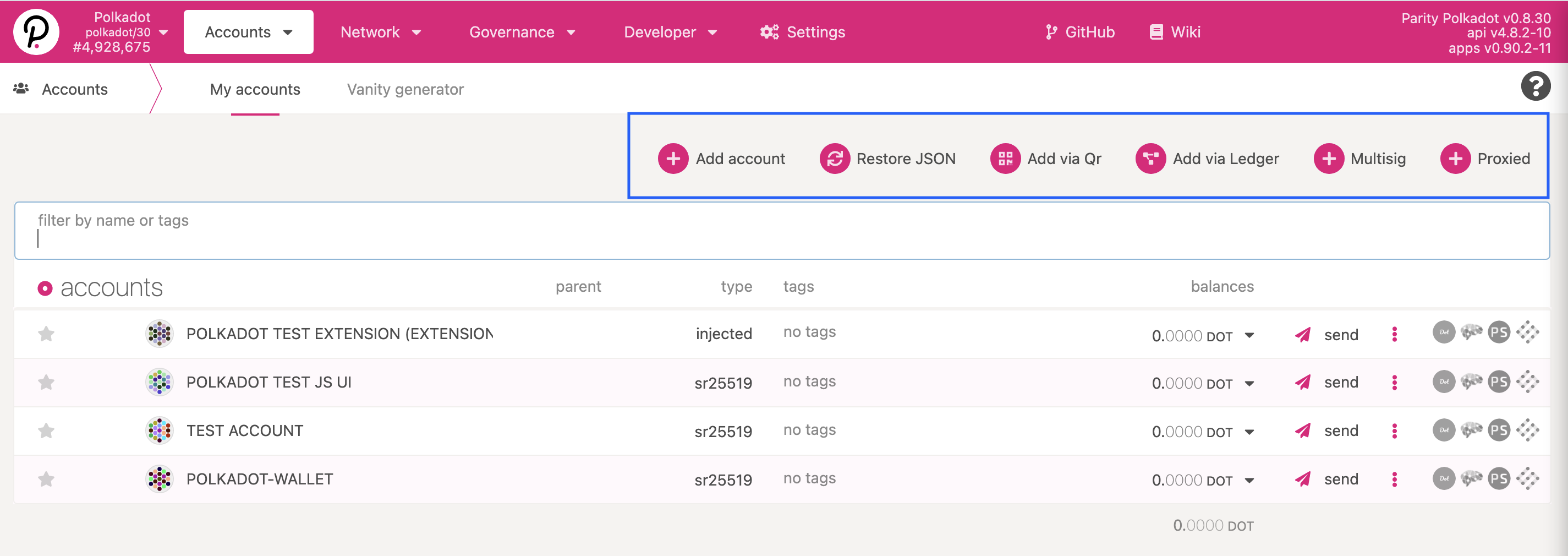Expand balance details for TEST ACCOUNT
This screenshot has width=1568, height=556.
[x=1249, y=432]
